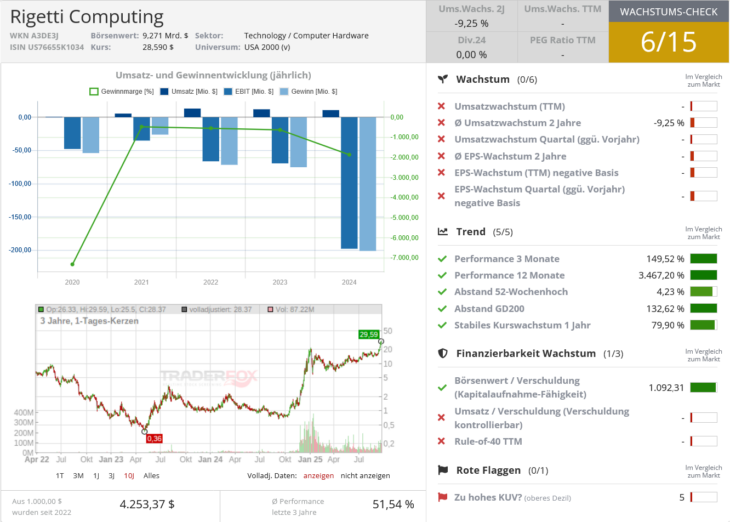730x522 pixels.
Task: Click the PEG Ratio TTM cell
Action: pos(562,47)
